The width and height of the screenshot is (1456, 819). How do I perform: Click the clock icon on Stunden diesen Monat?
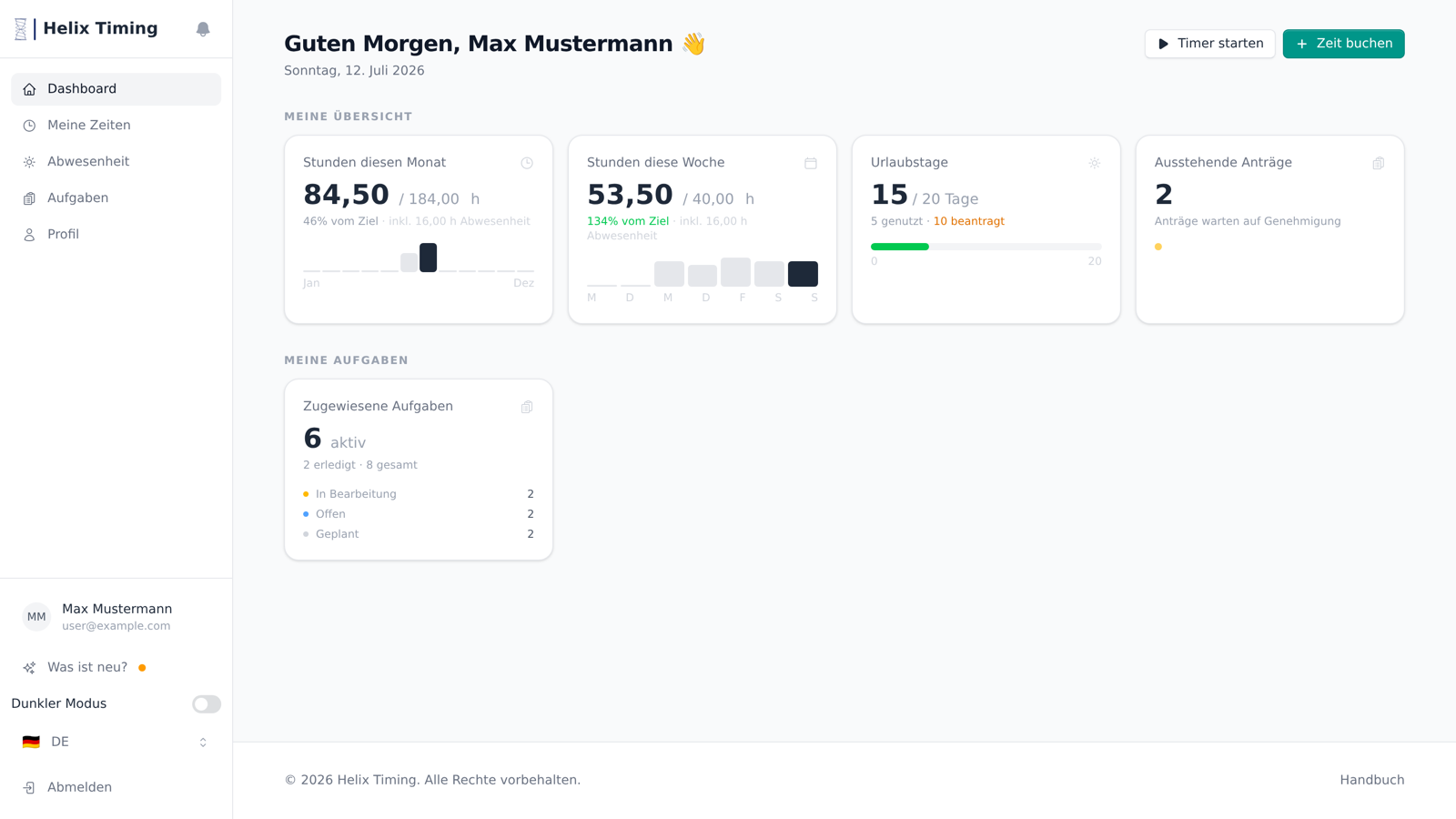tap(527, 163)
